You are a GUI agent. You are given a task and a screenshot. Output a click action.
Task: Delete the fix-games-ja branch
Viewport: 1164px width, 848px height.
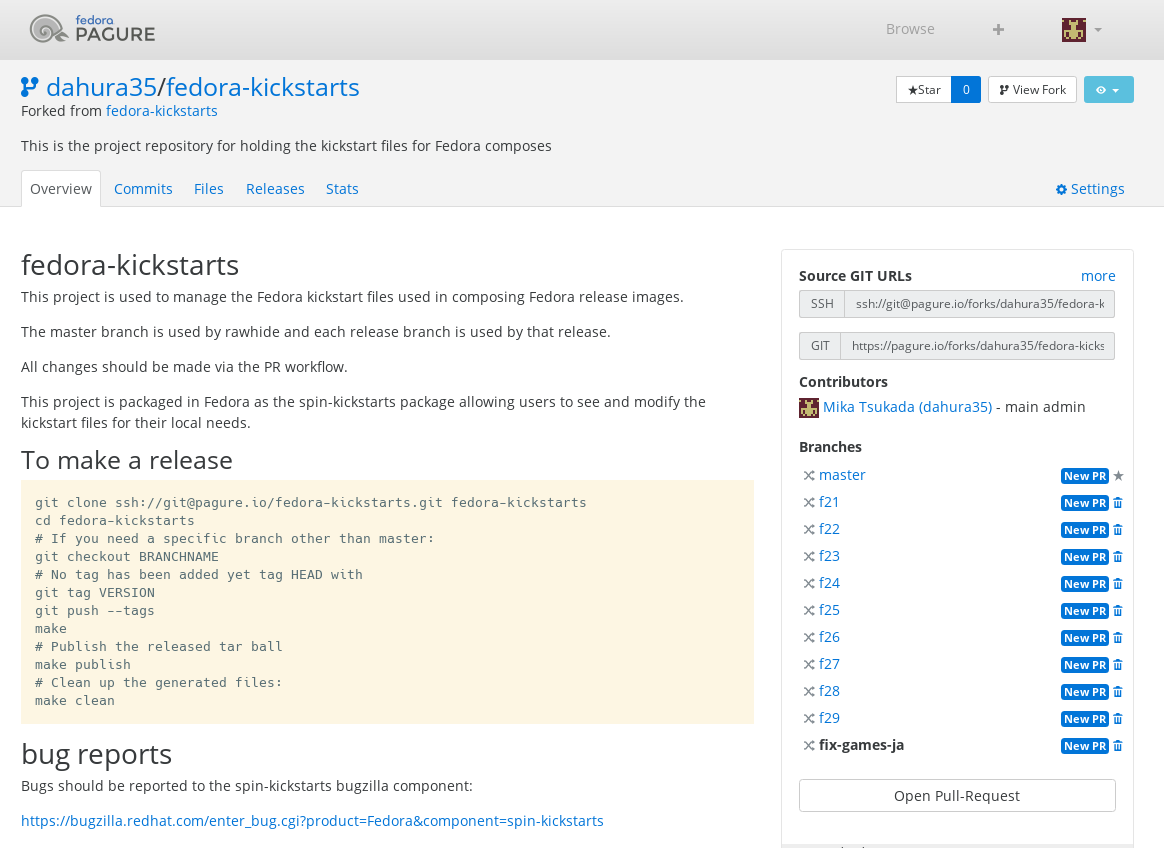click(x=1118, y=746)
